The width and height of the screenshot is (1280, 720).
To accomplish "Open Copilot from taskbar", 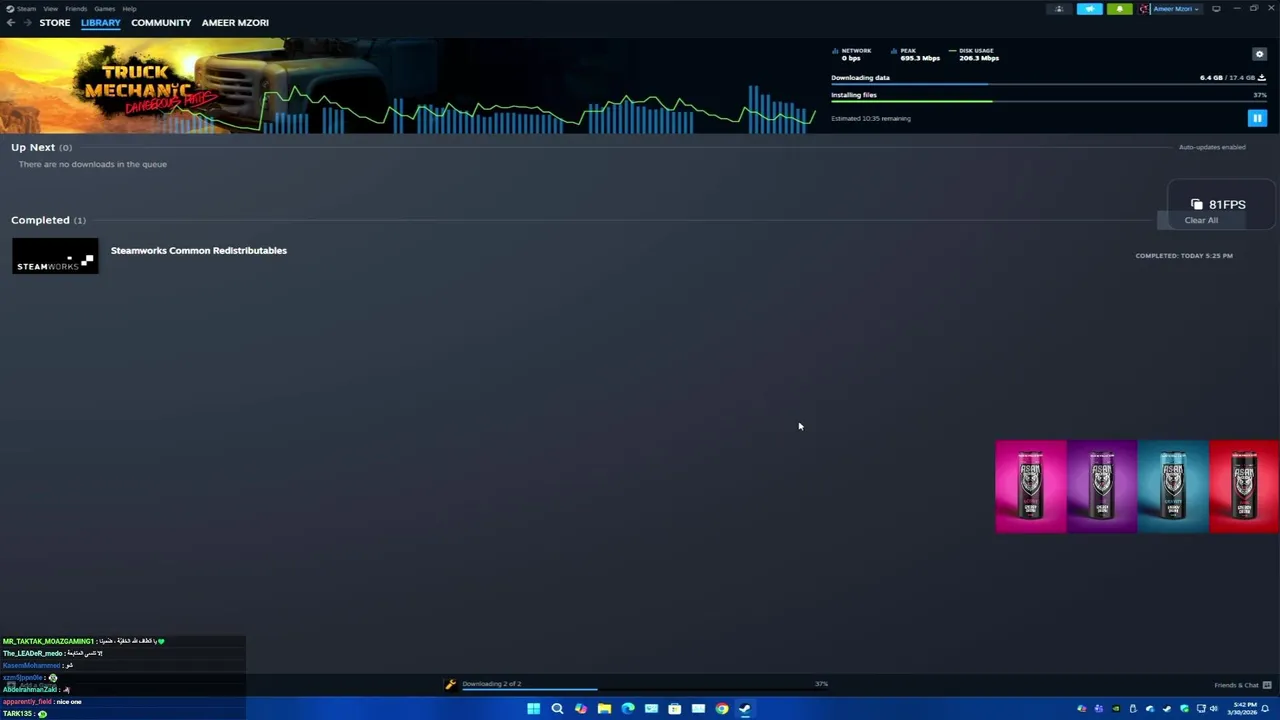I will click(581, 709).
